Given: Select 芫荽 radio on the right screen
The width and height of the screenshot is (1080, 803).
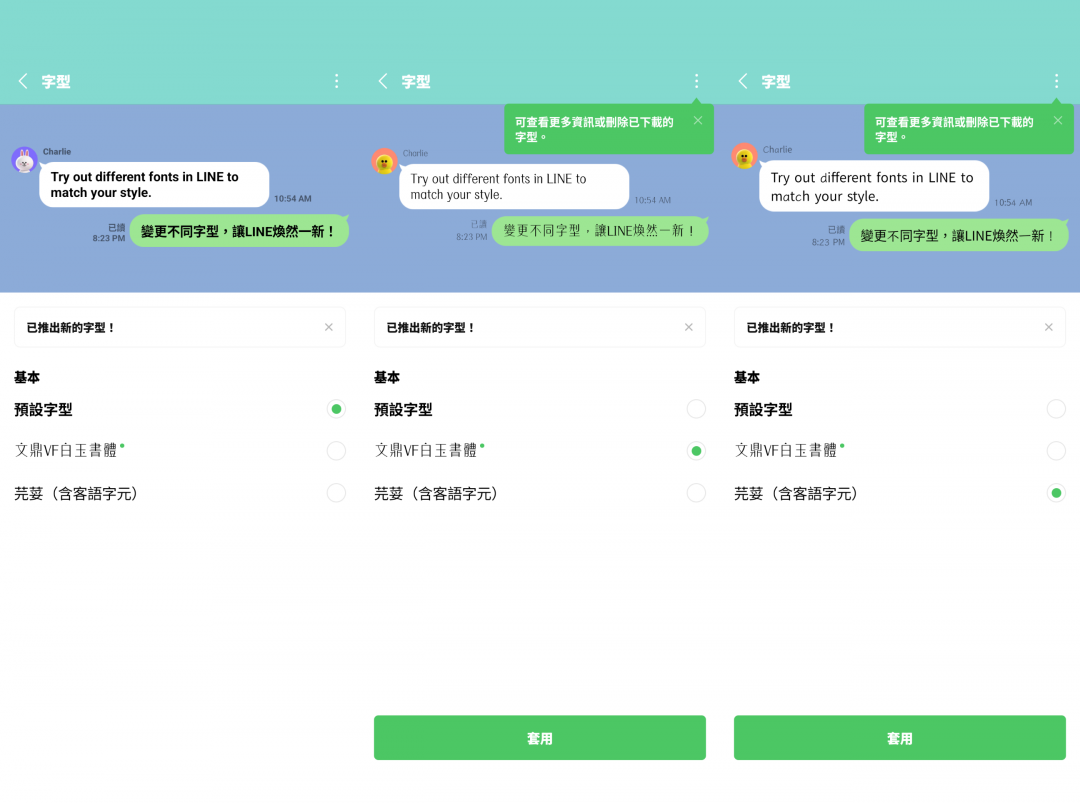Looking at the screenshot, I should coord(1056,493).
